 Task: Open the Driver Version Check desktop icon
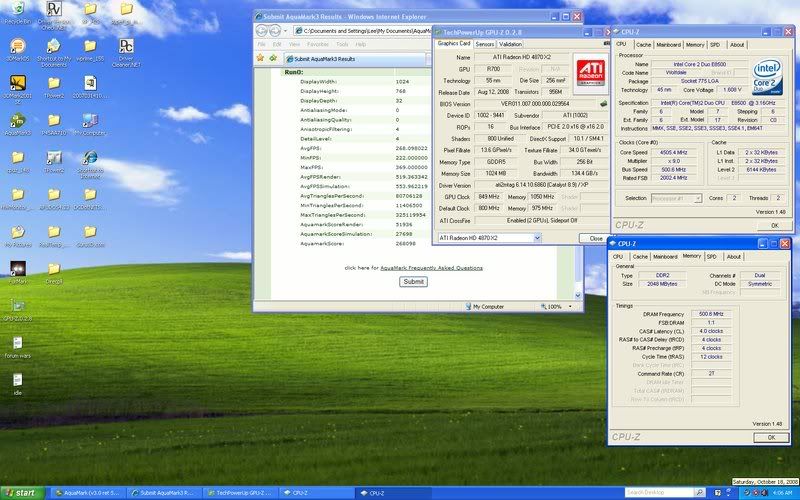(x=54, y=15)
